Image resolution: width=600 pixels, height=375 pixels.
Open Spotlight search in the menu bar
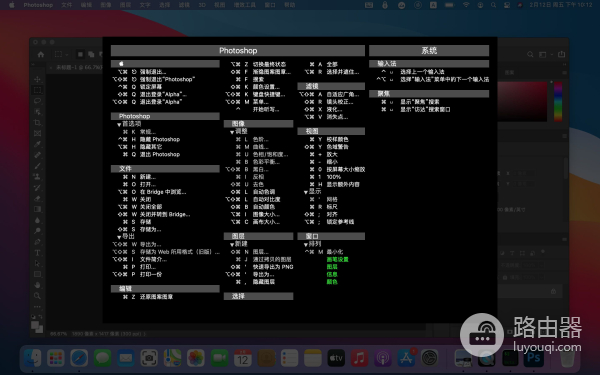pos(494,5)
